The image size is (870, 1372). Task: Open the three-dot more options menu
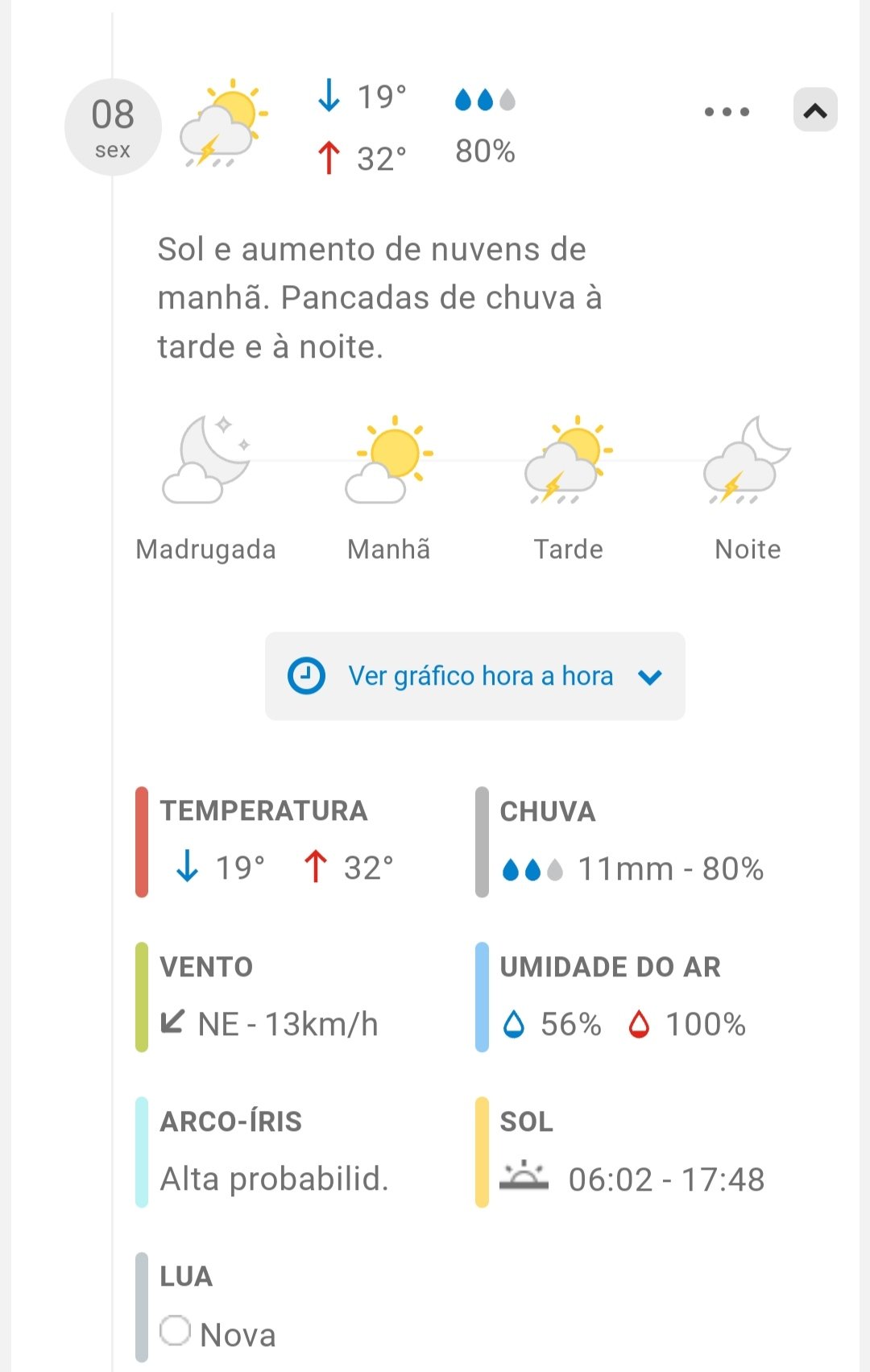pyautogui.click(x=727, y=112)
